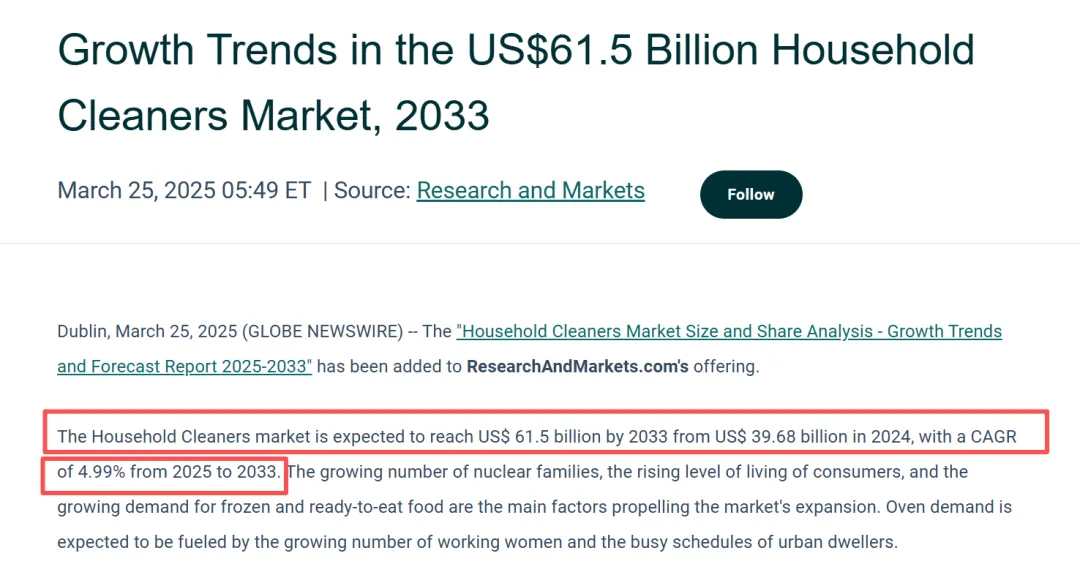Click the 'has been added to' text
Screen dimensions: 1080x575
click(x=389, y=366)
